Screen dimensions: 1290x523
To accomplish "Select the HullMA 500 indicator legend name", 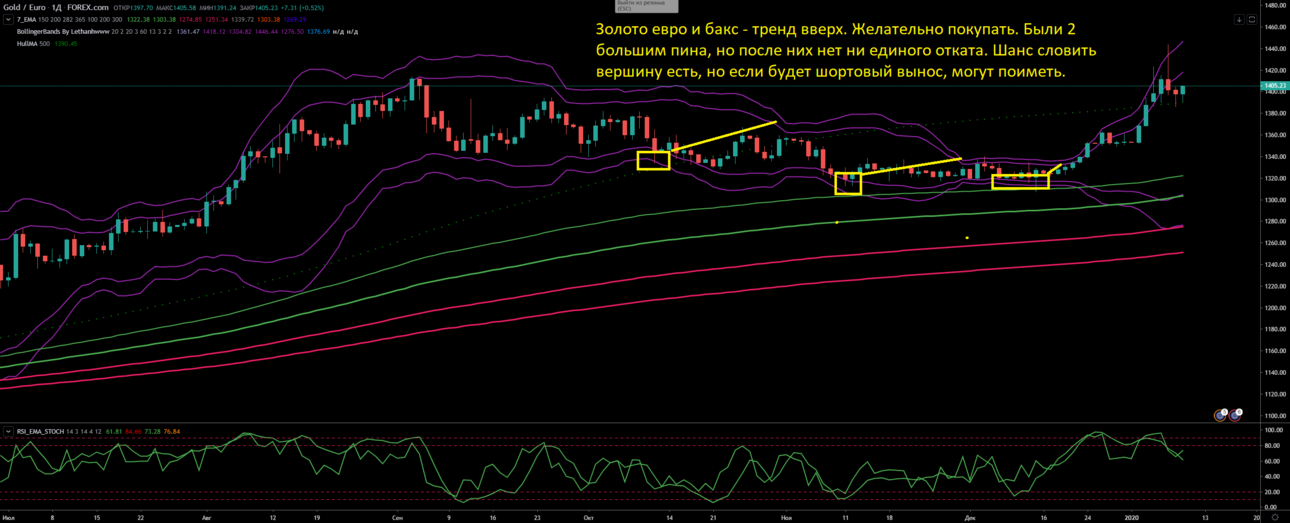I will click(x=33, y=44).
